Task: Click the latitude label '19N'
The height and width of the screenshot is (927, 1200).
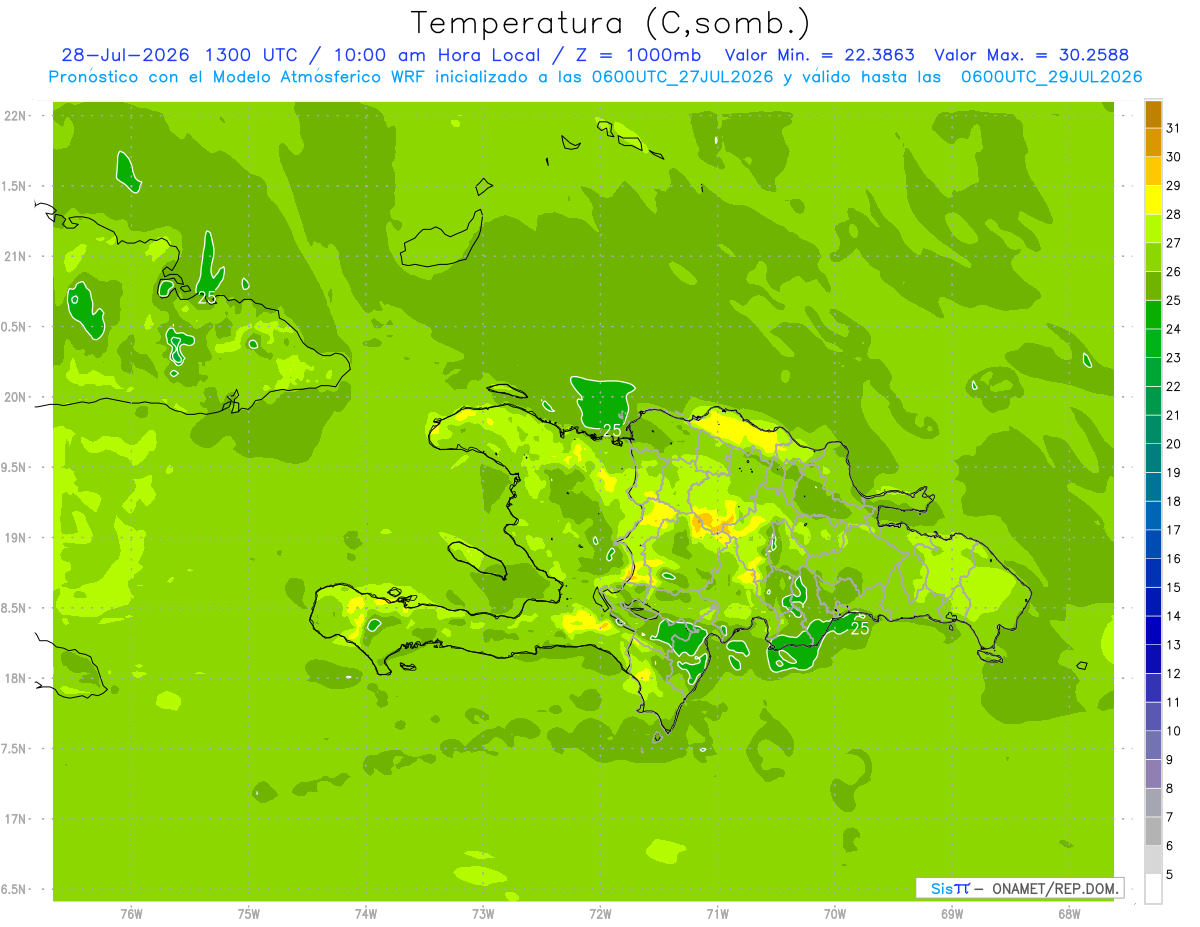Action: pos(16,538)
